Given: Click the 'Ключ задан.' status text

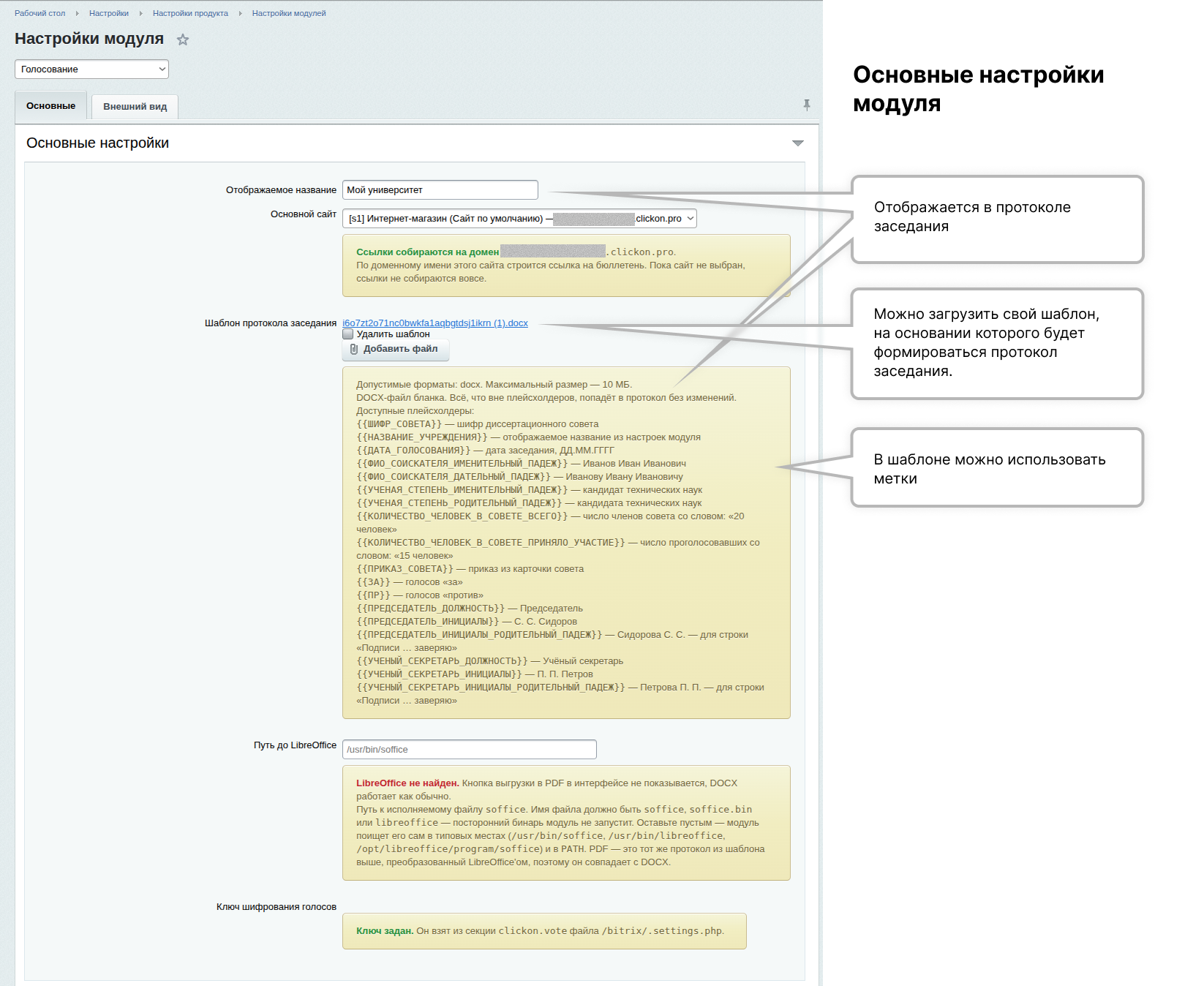Looking at the screenshot, I should [385, 931].
